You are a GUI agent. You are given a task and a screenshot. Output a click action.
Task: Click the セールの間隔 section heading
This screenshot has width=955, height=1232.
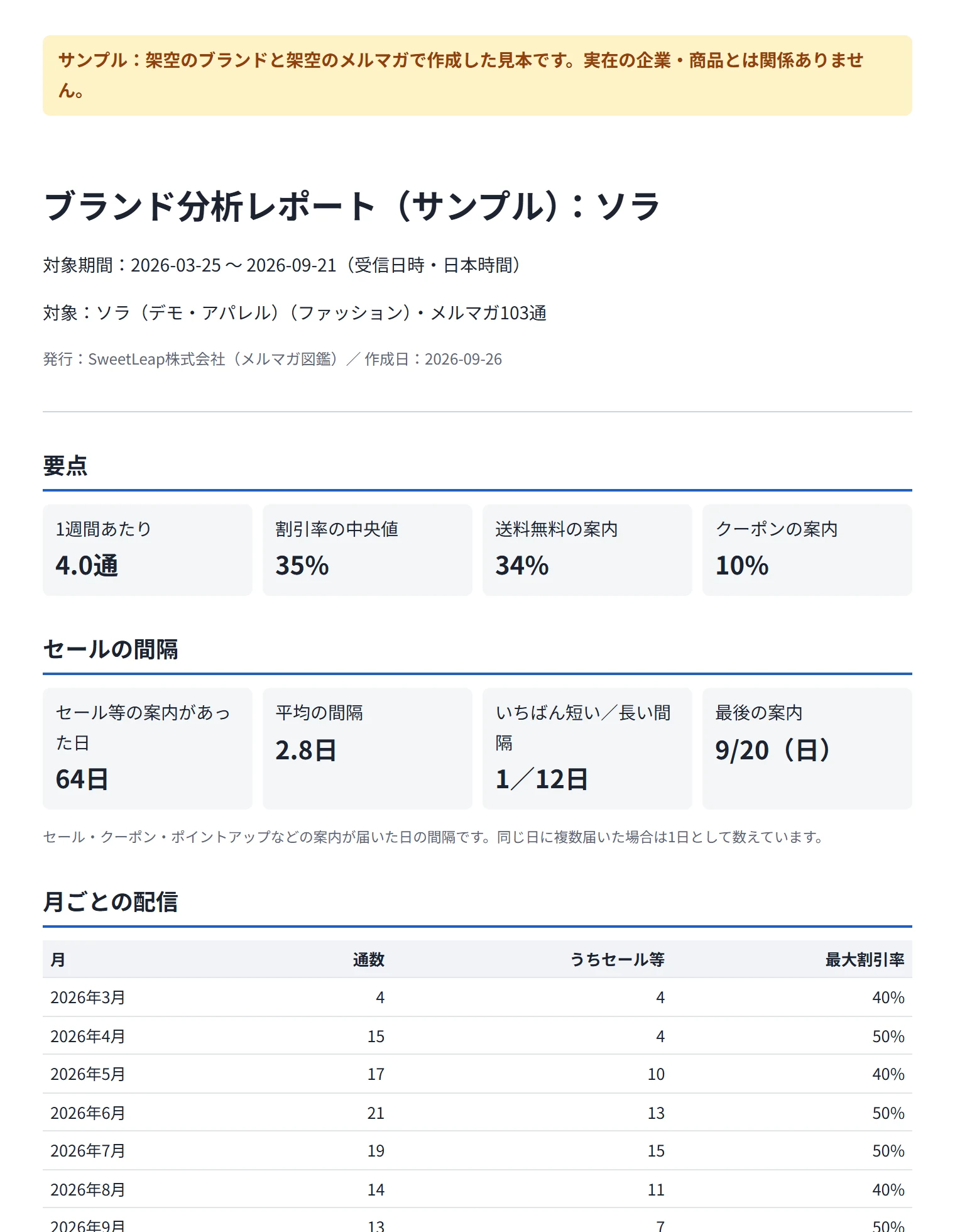111,649
